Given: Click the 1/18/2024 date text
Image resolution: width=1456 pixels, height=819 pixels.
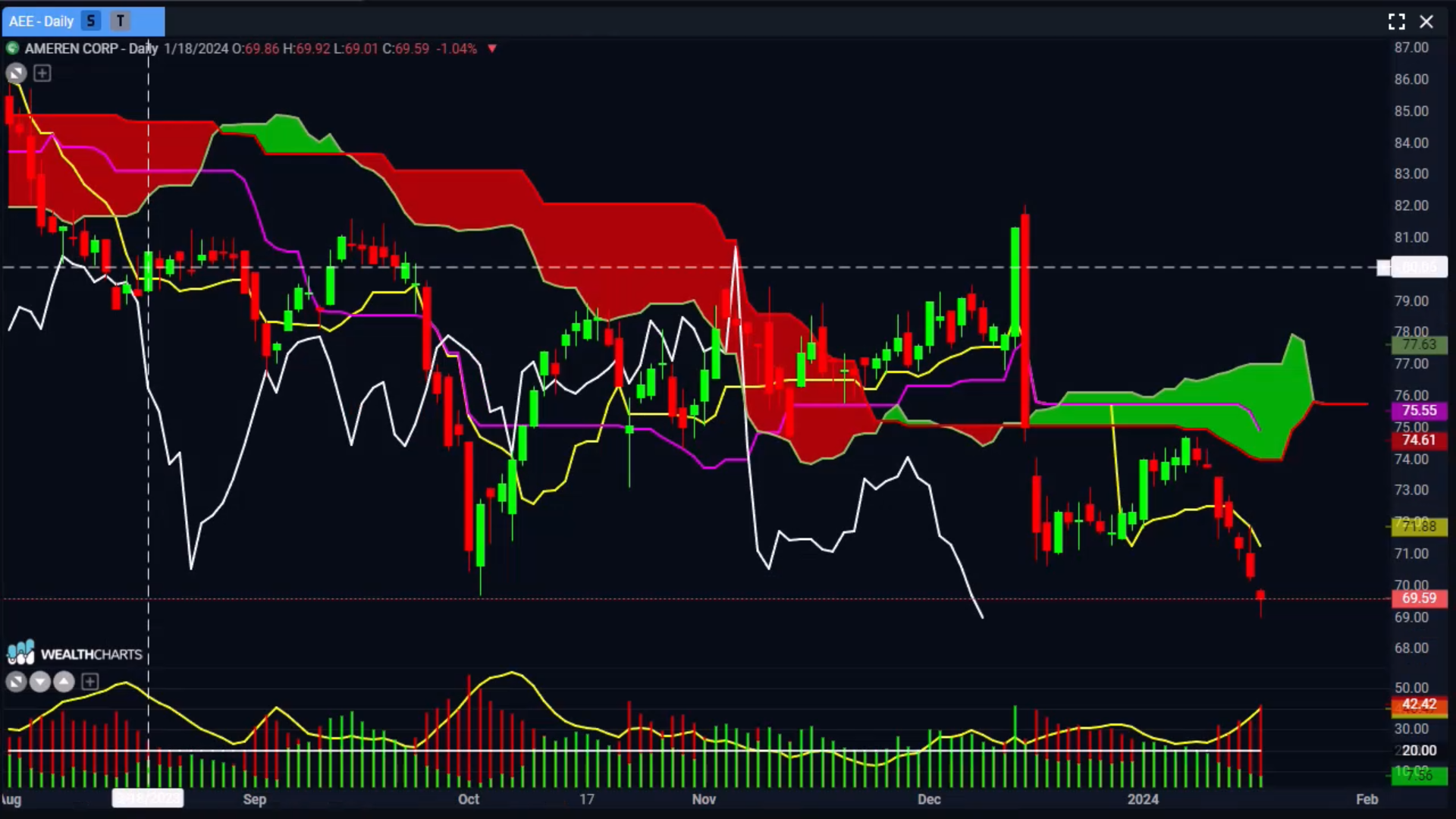Looking at the screenshot, I should 196,49.
